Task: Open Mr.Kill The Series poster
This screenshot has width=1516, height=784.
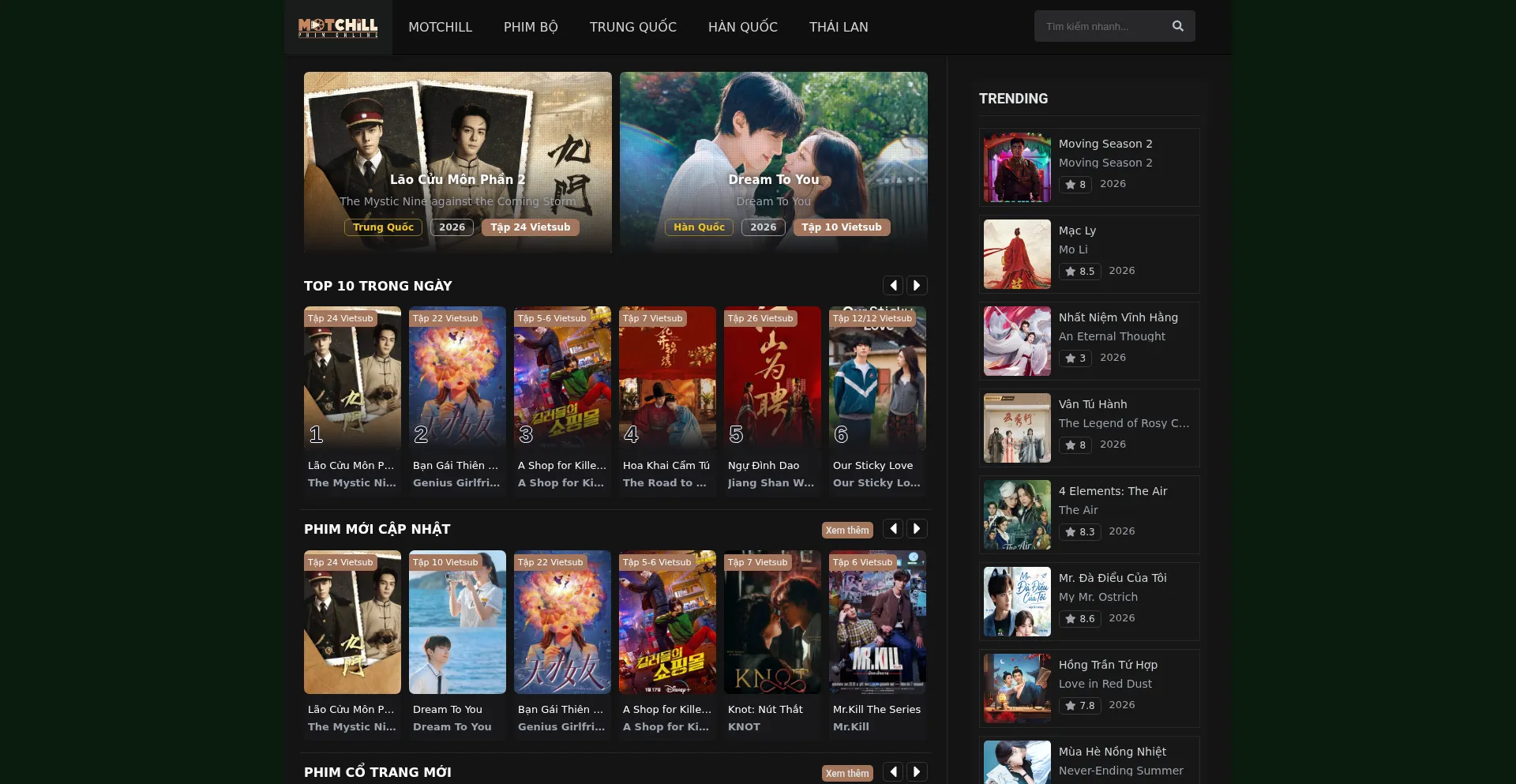Action: (877, 622)
